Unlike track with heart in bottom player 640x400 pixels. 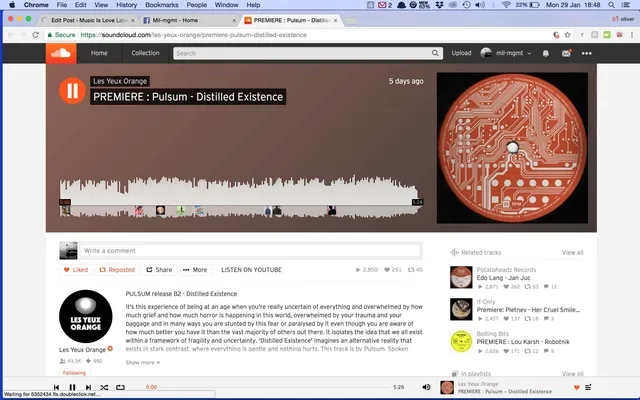coord(577,387)
